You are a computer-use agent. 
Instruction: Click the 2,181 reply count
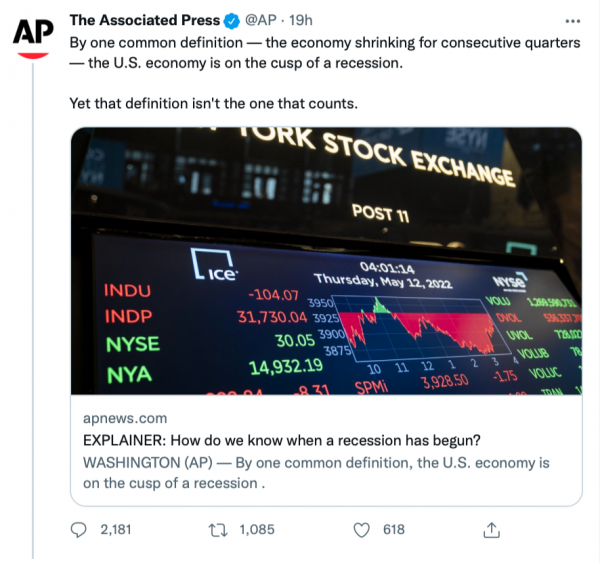[x=116, y=530]
